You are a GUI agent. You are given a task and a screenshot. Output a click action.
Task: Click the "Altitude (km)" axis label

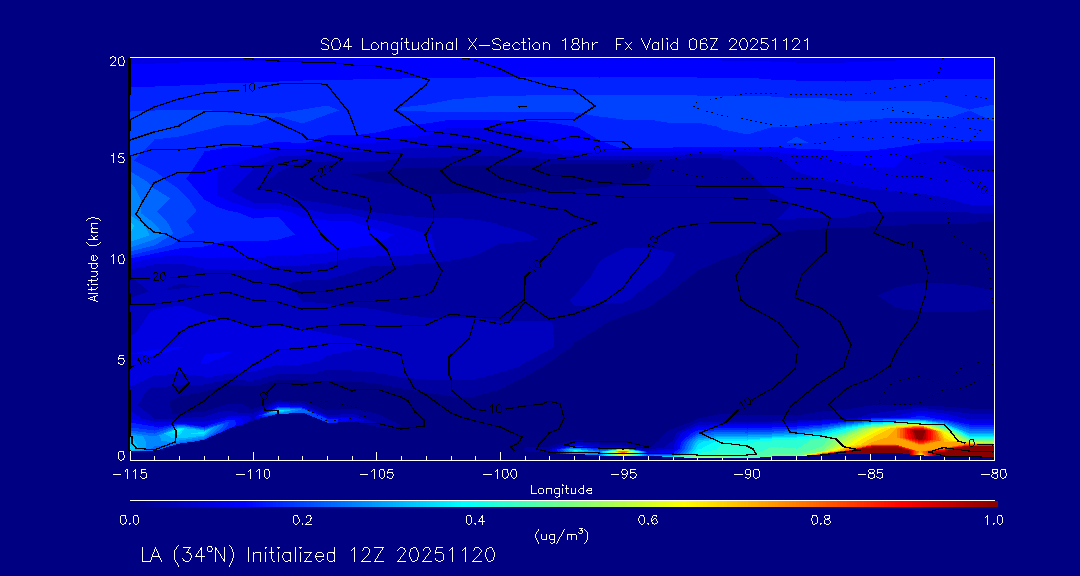[93, 260]
